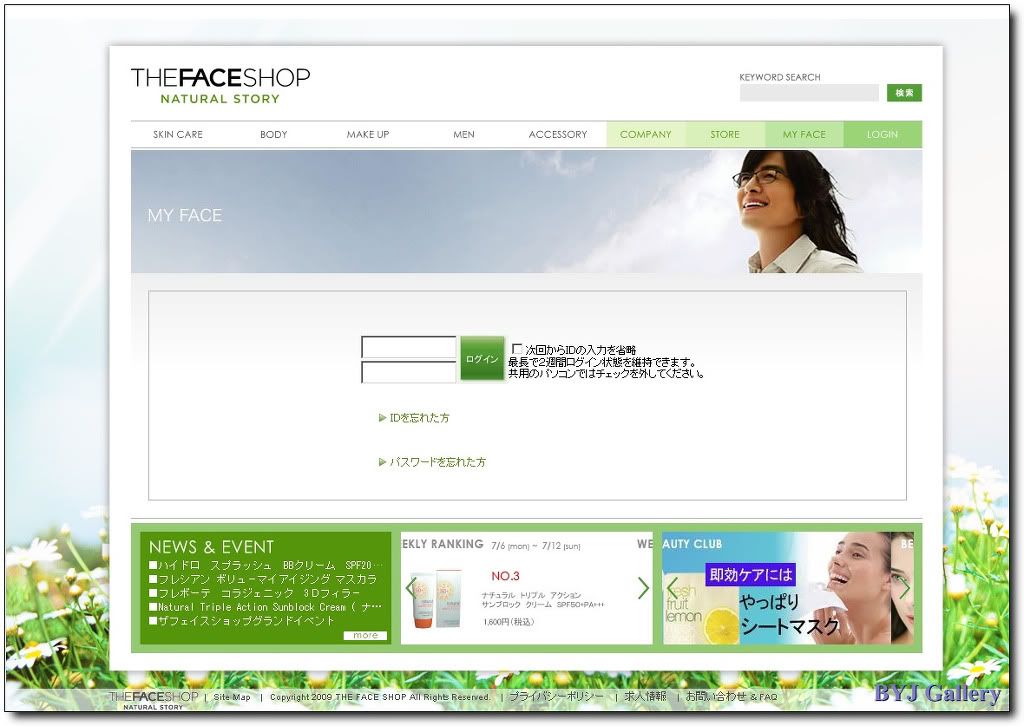Click the password input field below ID field
The image size is (1024, 726).
(x=409, y=372)
